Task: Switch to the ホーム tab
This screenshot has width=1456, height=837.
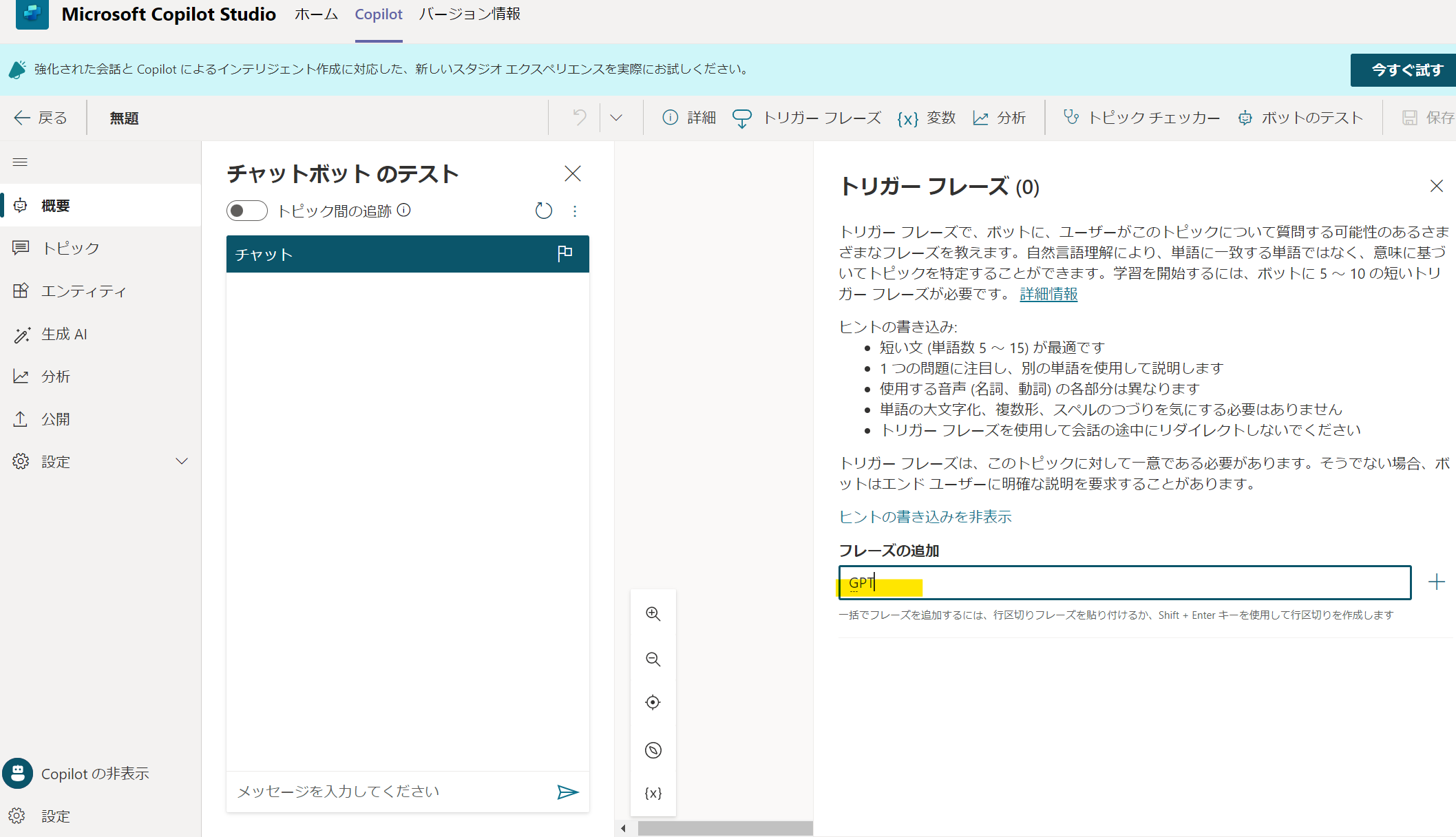Action: click(316, 14)
